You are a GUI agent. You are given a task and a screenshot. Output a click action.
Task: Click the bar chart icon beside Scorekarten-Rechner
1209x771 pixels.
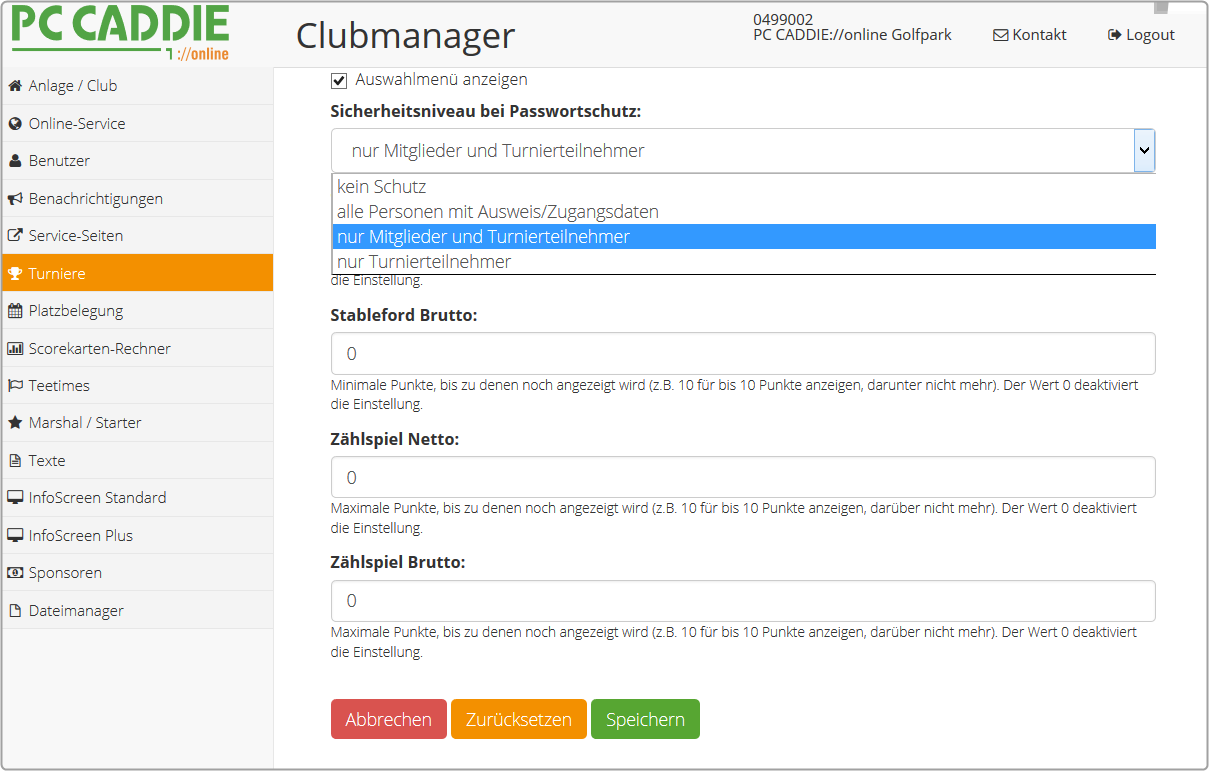15,349
